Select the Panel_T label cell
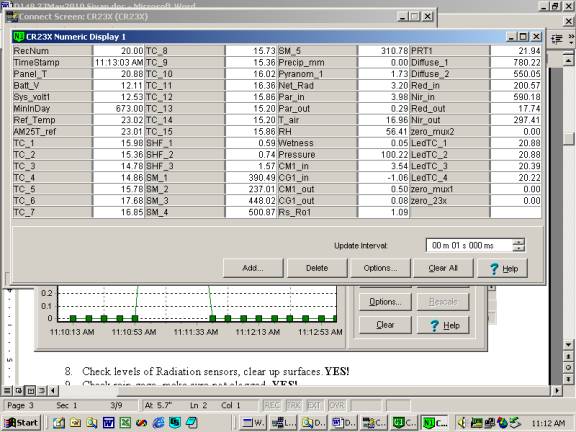The height and width of the screenshot is (432, 576). tap(52, 74)
